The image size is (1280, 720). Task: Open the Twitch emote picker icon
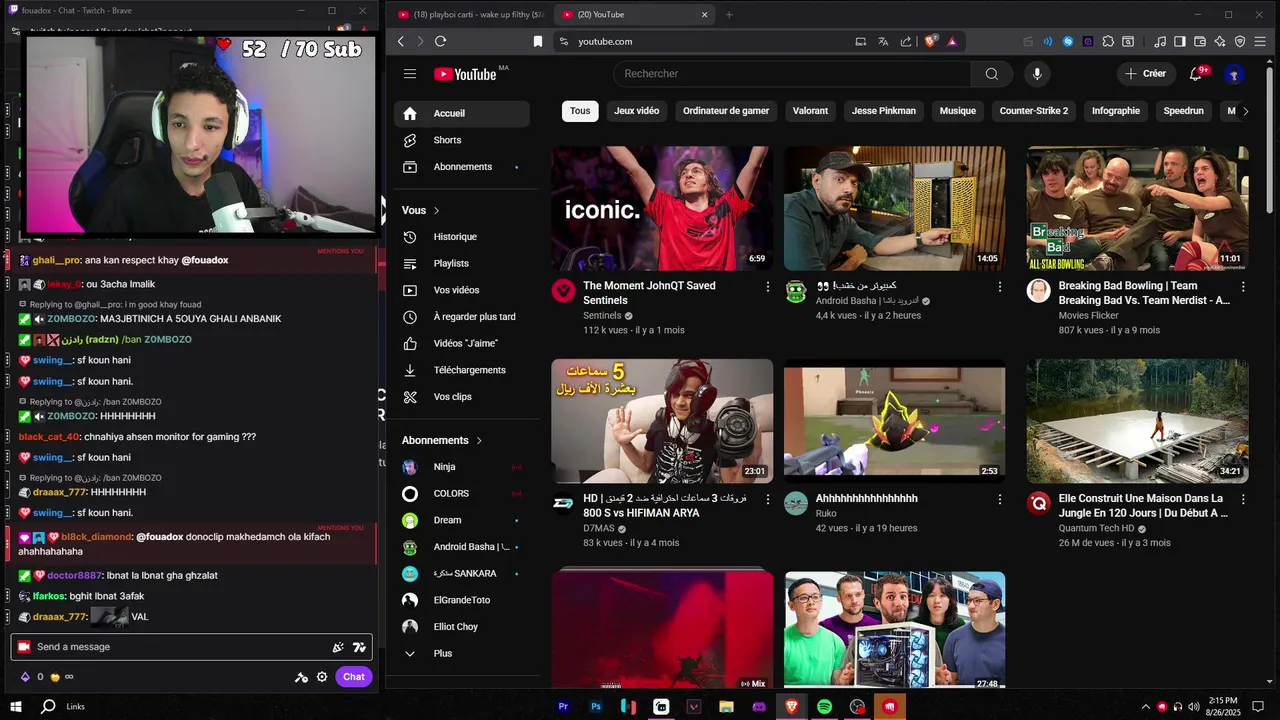coord(359,647)
